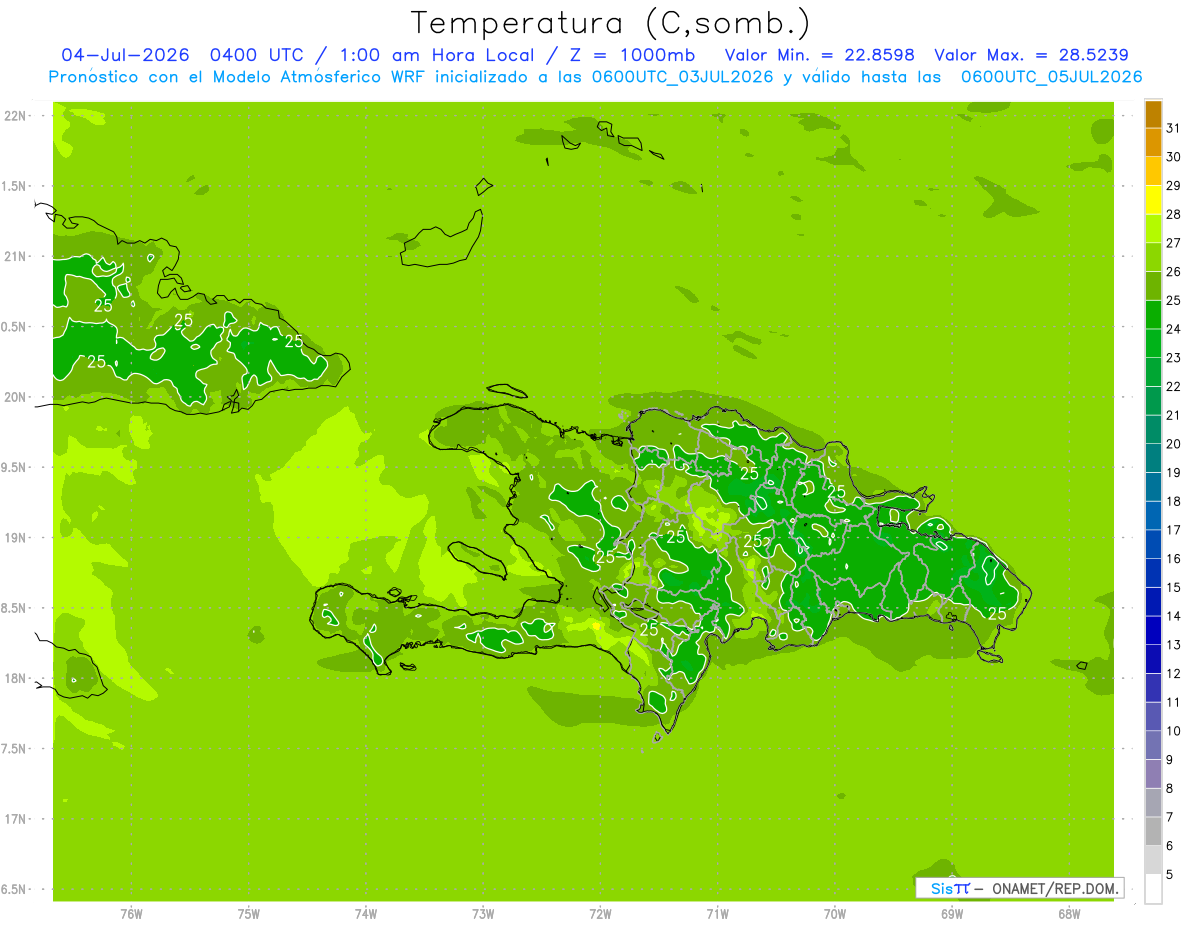The width and height of the screenshot is (1200, 927).
Task: Click the Temperatura (C,somb.) title
Action: 609,22
